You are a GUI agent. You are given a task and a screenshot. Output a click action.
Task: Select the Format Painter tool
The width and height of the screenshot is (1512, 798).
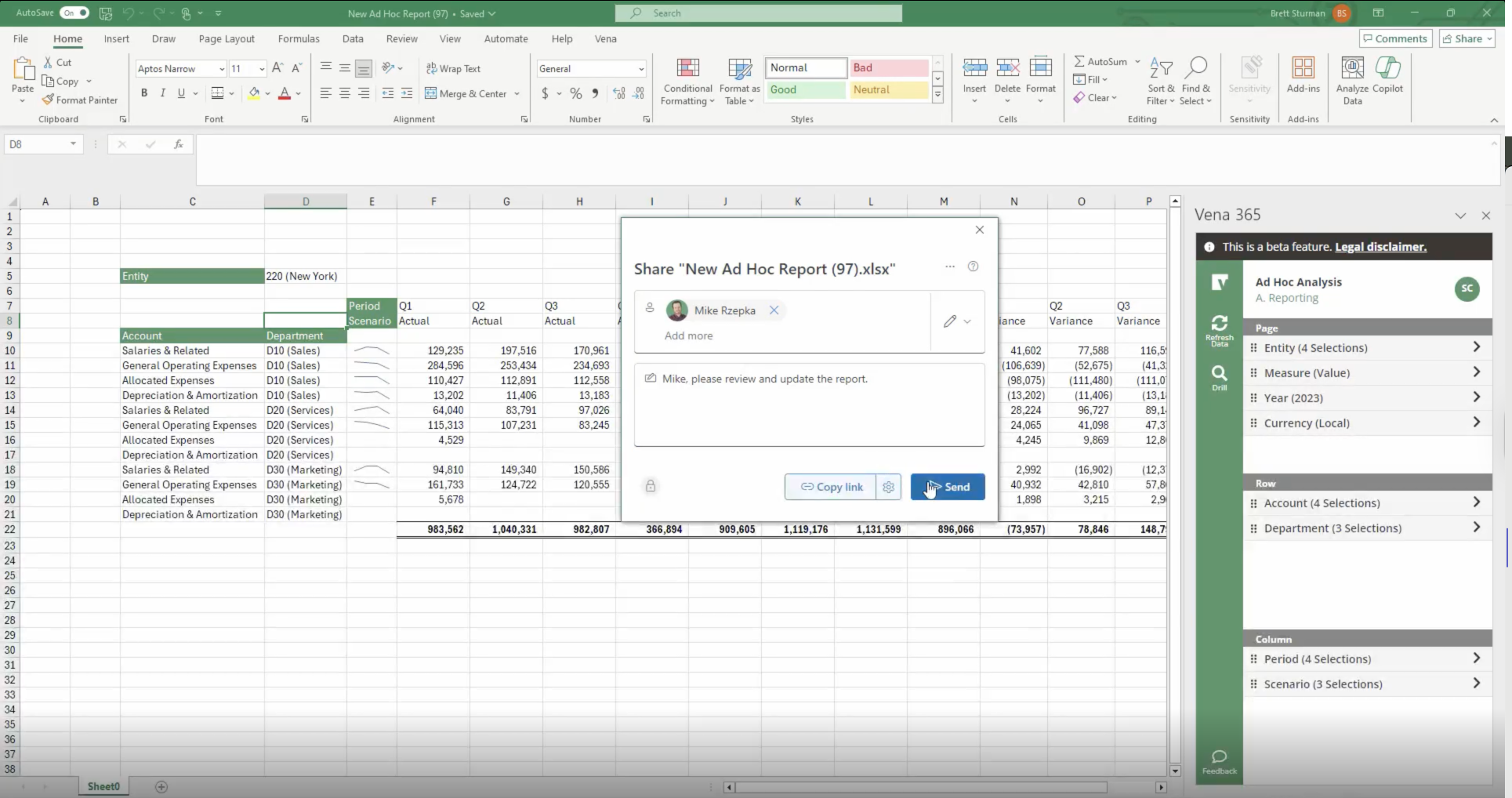point(80,100)
